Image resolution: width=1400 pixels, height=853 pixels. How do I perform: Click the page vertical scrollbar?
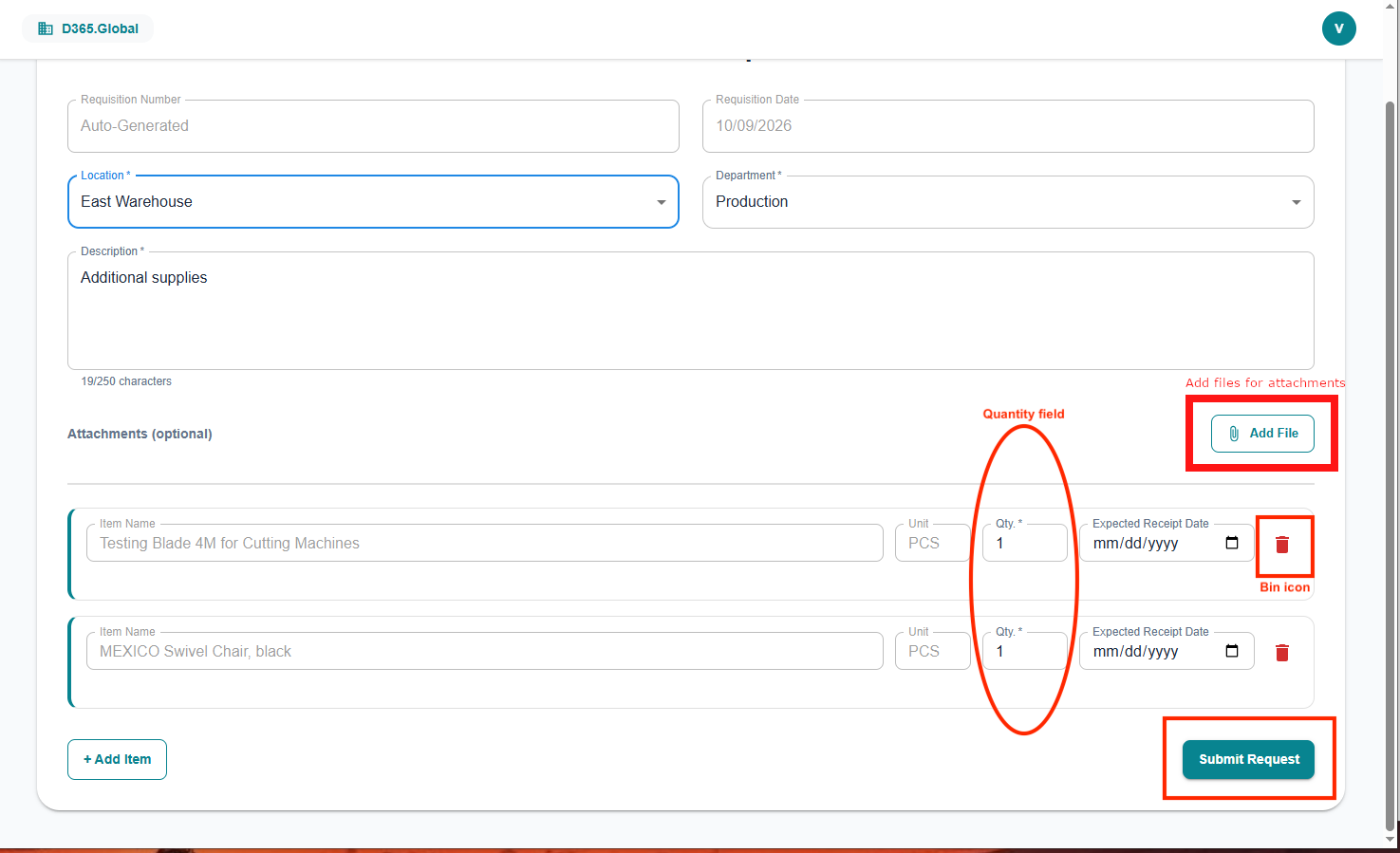(x=1391, y=465)
